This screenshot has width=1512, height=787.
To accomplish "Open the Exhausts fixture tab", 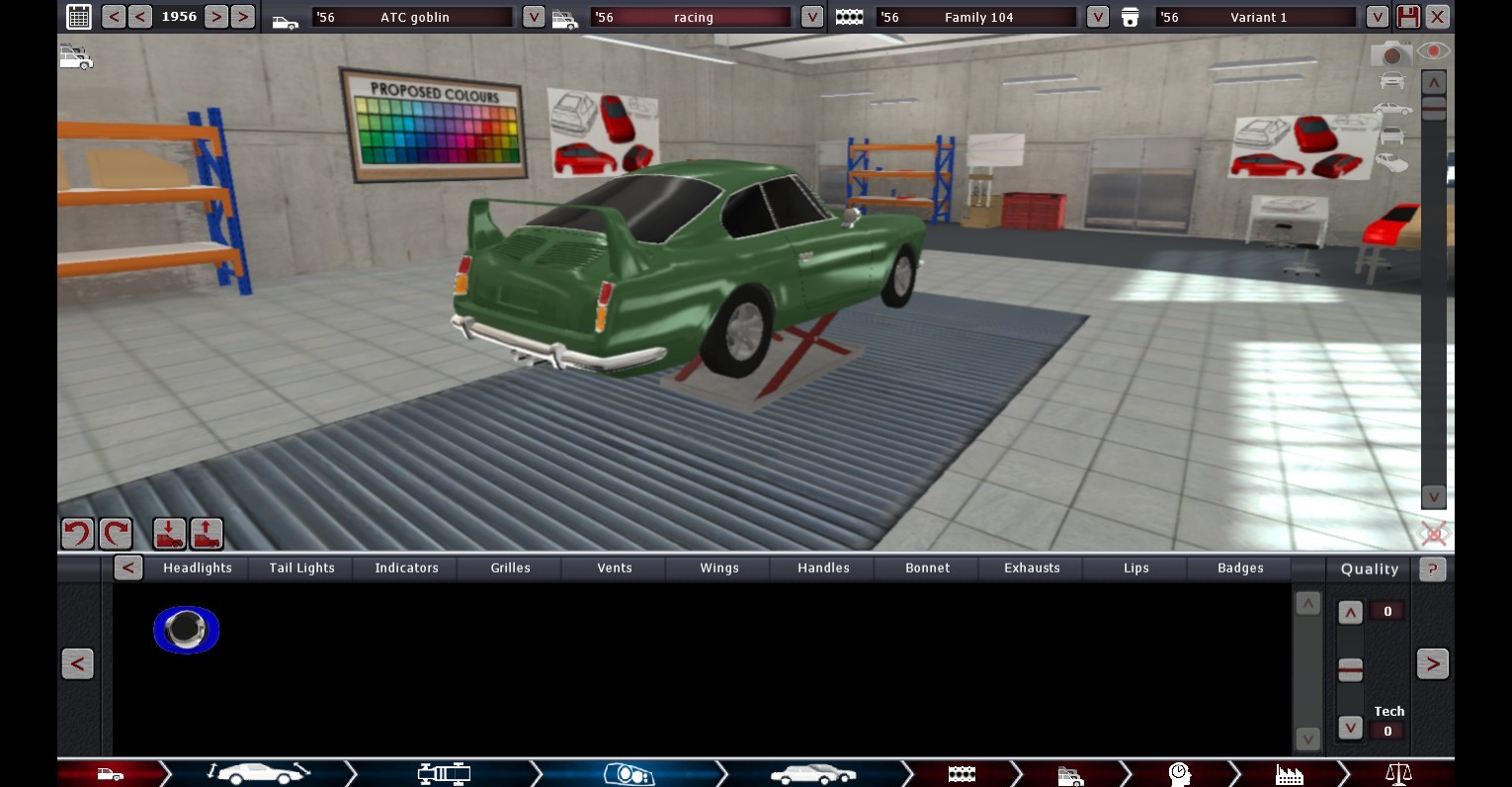I will 1032,568.
